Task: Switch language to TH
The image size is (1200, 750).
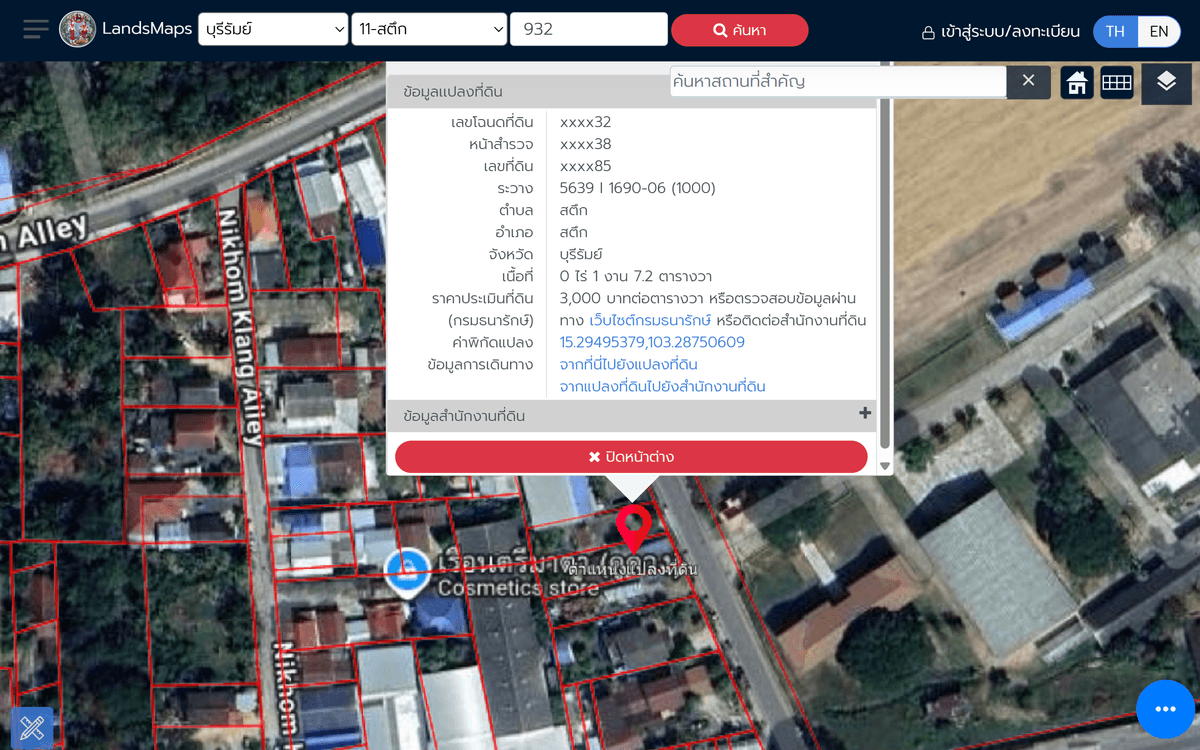Action: click(x=1115, y=31)
